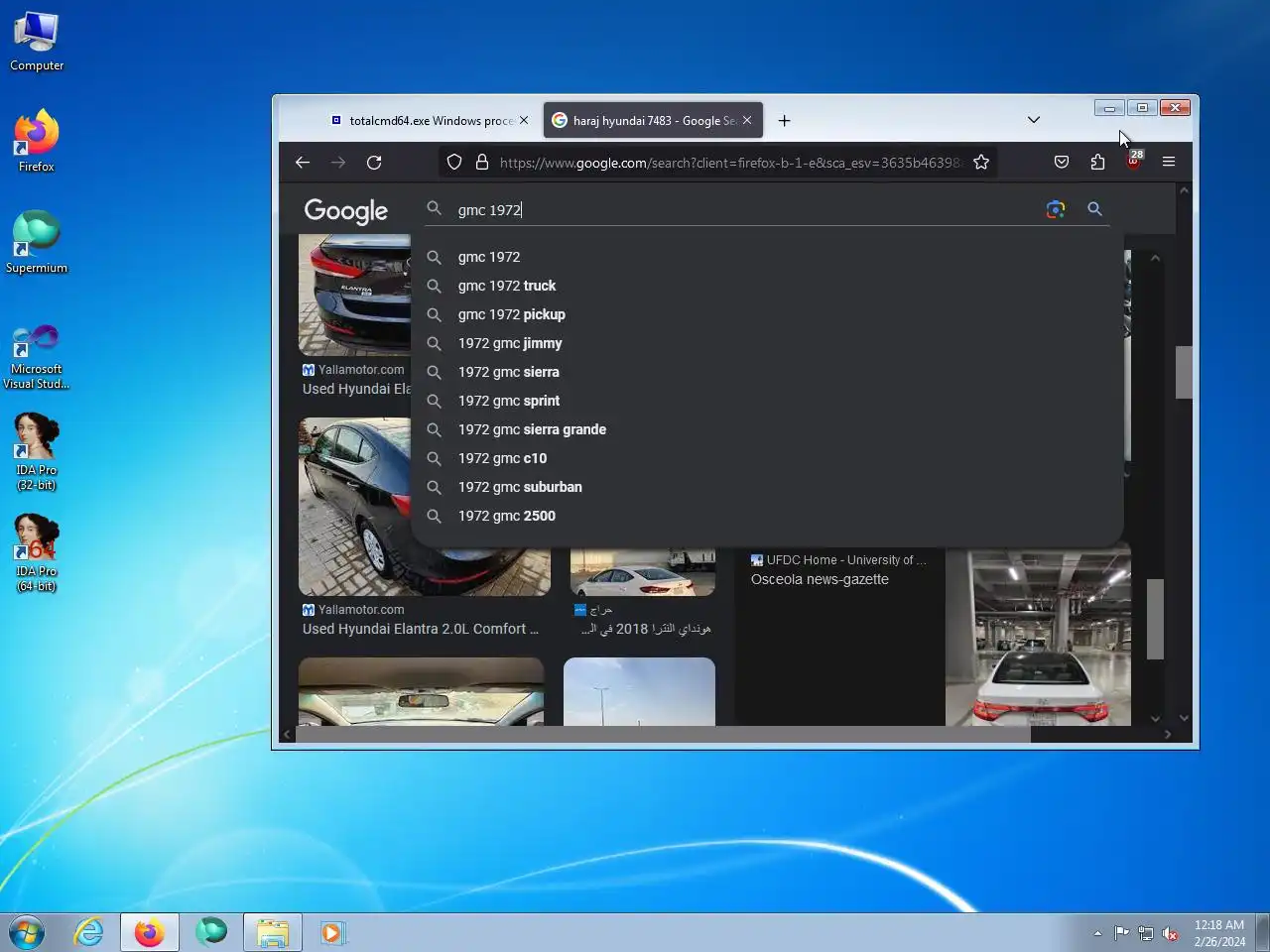The height and width of the screenshot is (952, 1270).
Task: Open the Action Center flag tray icon
Action: pos(1121,933)
